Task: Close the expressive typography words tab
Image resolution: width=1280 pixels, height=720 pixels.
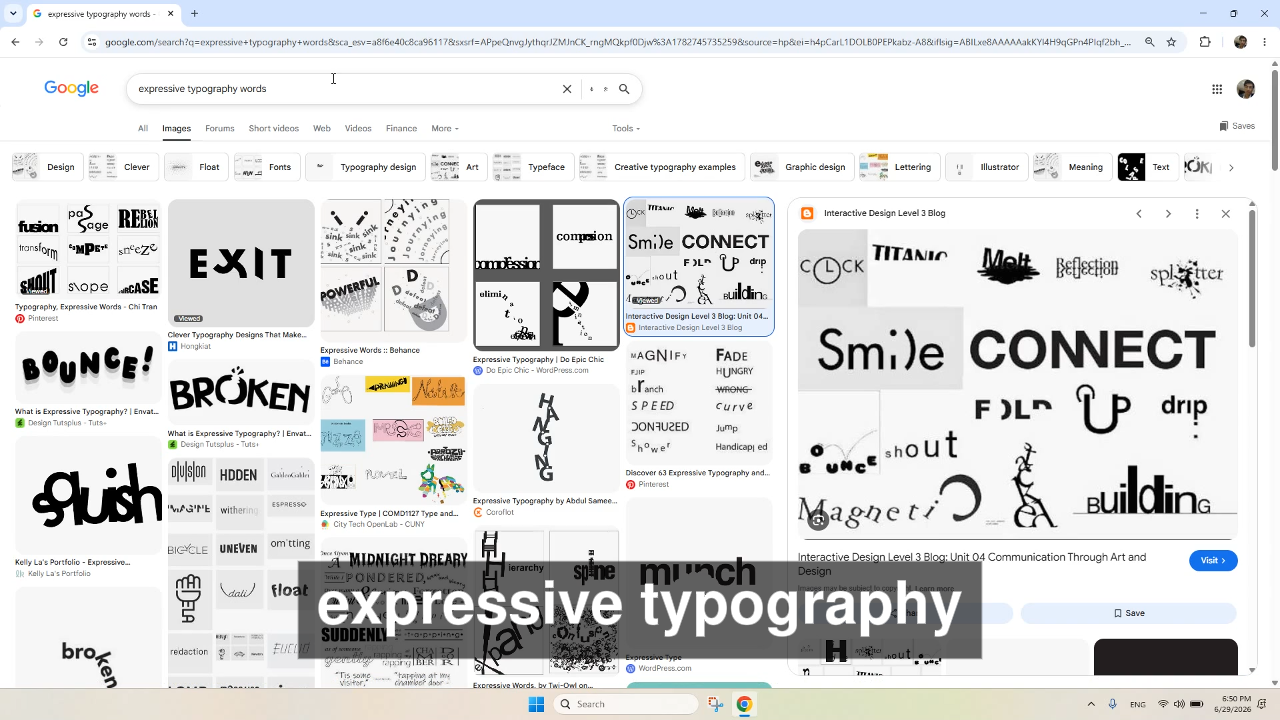Action: tap(171, 14)
